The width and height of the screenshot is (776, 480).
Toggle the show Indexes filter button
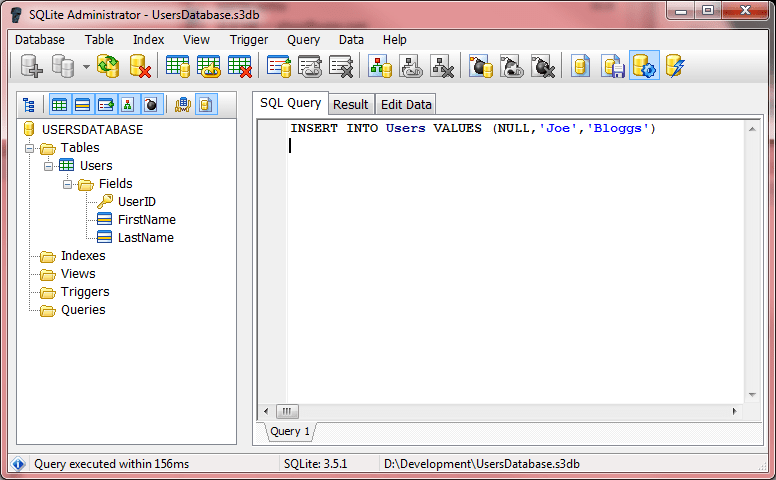(105, 104)
